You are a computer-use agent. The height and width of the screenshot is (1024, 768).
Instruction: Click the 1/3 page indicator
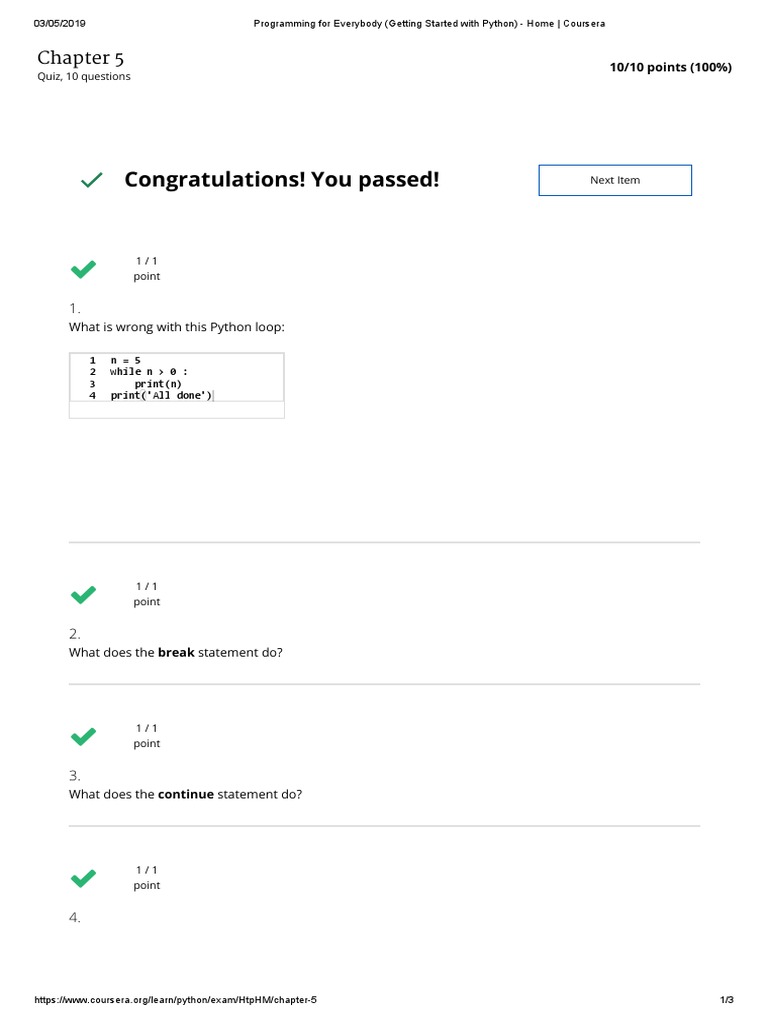(727, 1000)
